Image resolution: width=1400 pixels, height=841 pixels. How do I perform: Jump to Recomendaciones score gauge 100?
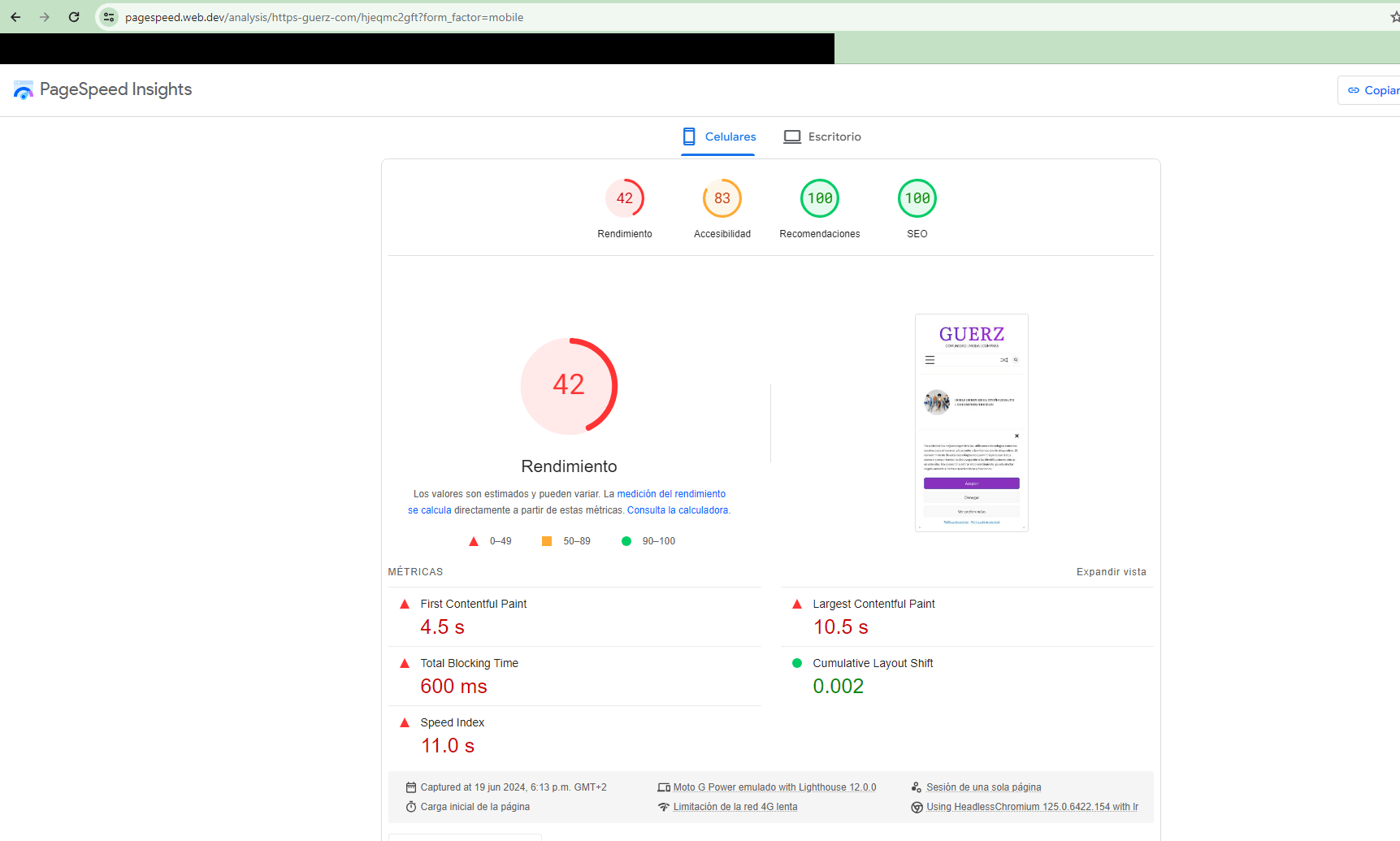(820, 198)
